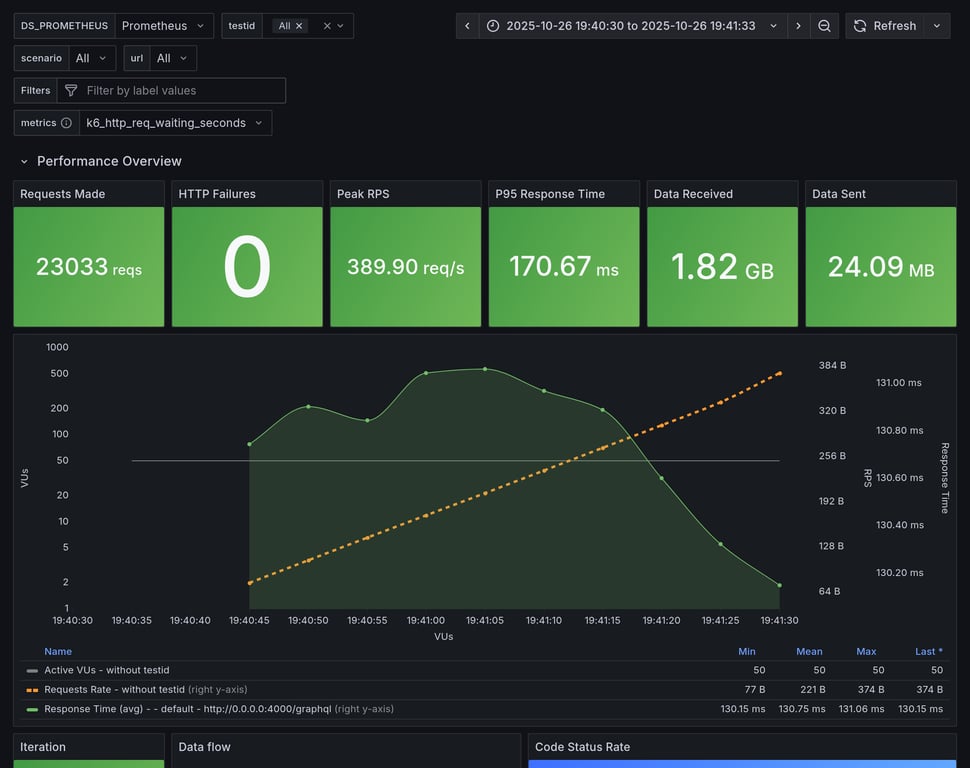Collapse the Performance Overview row
The height and width of the screenshot is (768, 970).
click(x=24, y=161)
